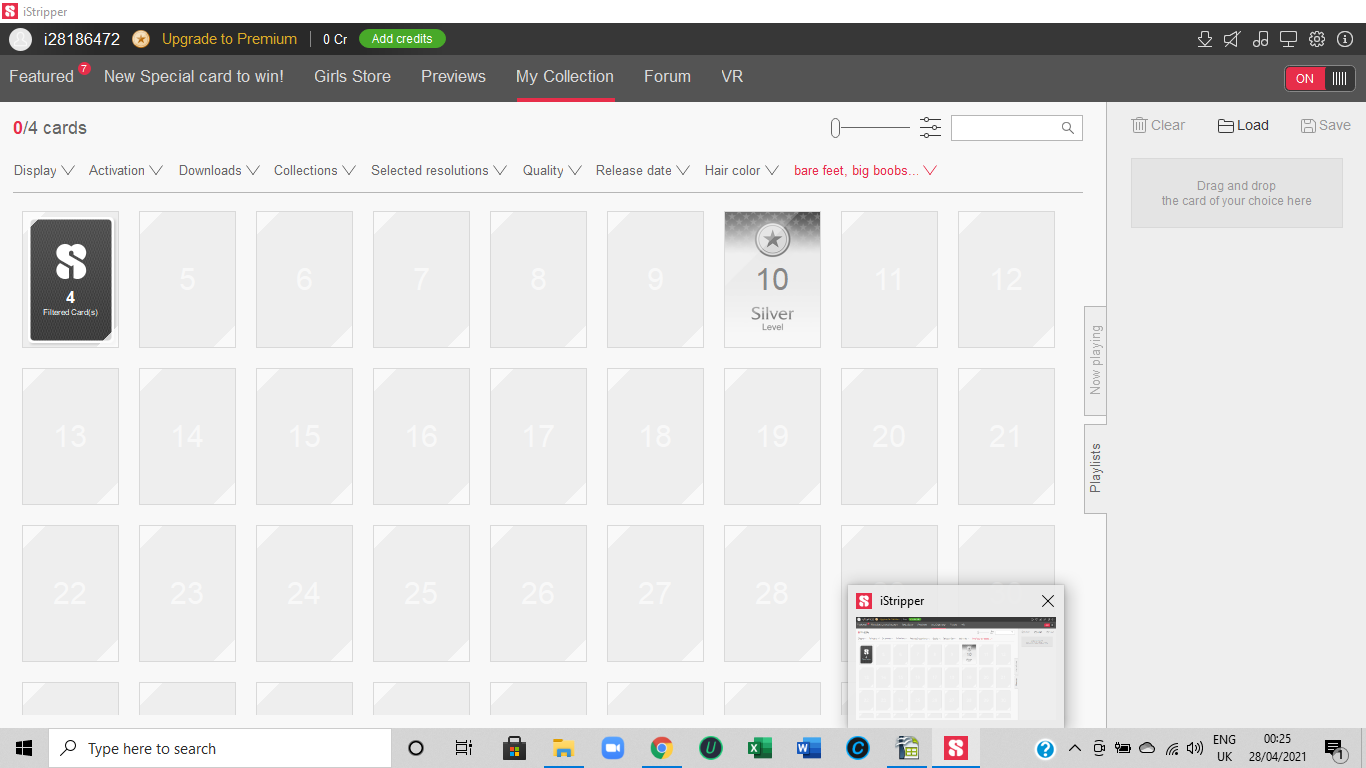The image size is (1366, 768).
Task: Select the vertical Now playing tab
Action: (x=1096, y=360)
